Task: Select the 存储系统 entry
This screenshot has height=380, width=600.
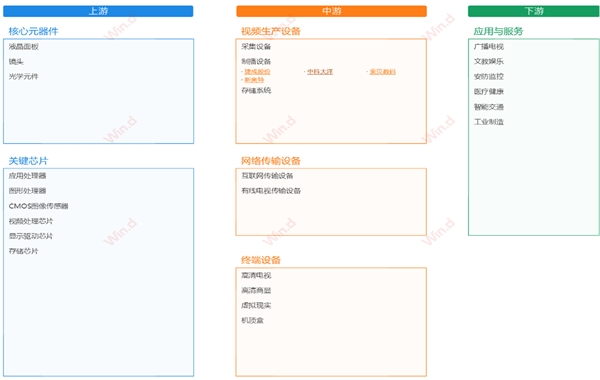Action: pos(256,90)
